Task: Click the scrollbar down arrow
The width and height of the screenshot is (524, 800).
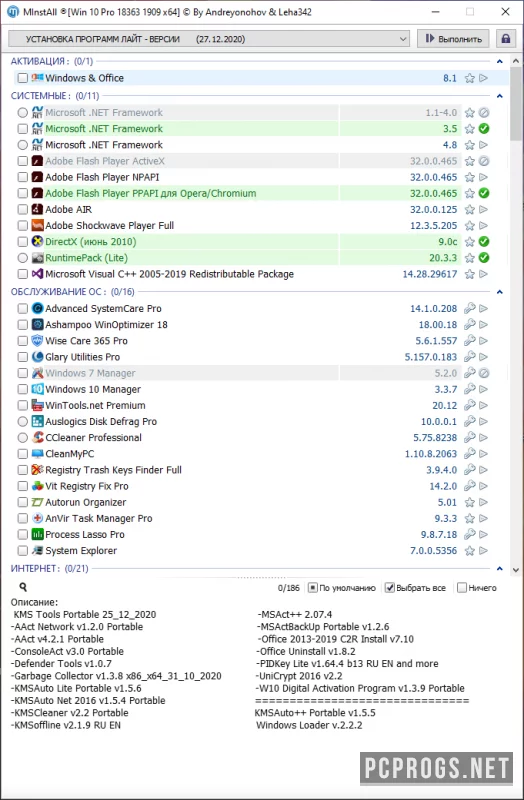Action: click(x=515, y=570)
